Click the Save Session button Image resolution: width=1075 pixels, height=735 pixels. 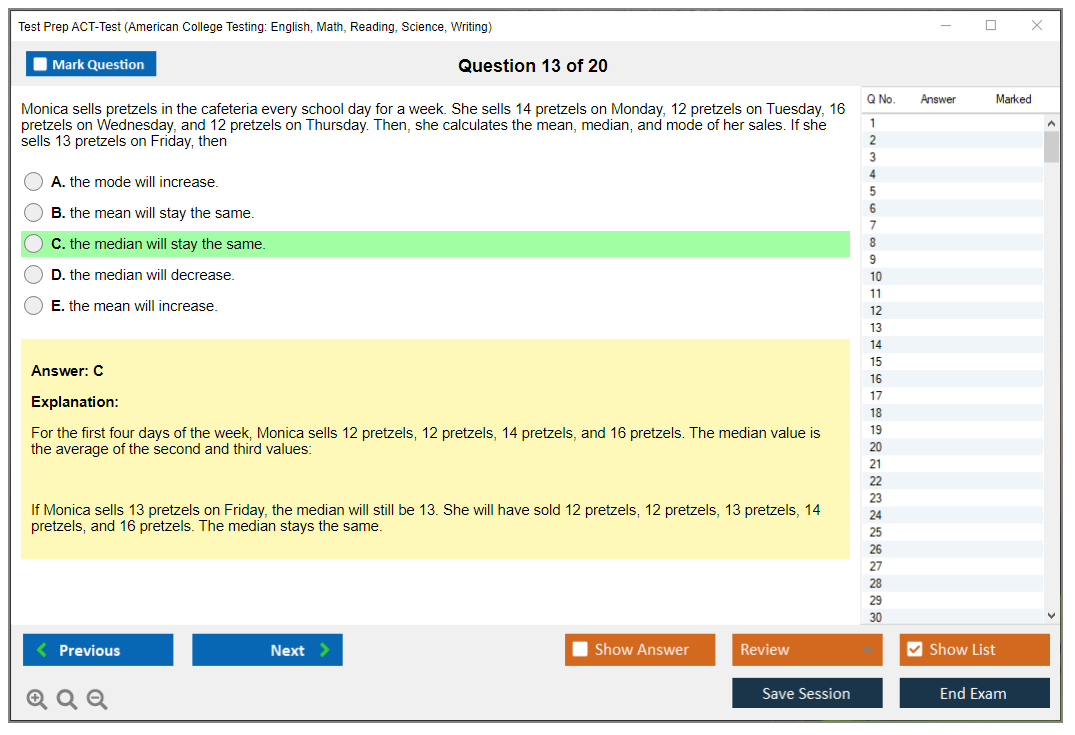coord(806,693)
